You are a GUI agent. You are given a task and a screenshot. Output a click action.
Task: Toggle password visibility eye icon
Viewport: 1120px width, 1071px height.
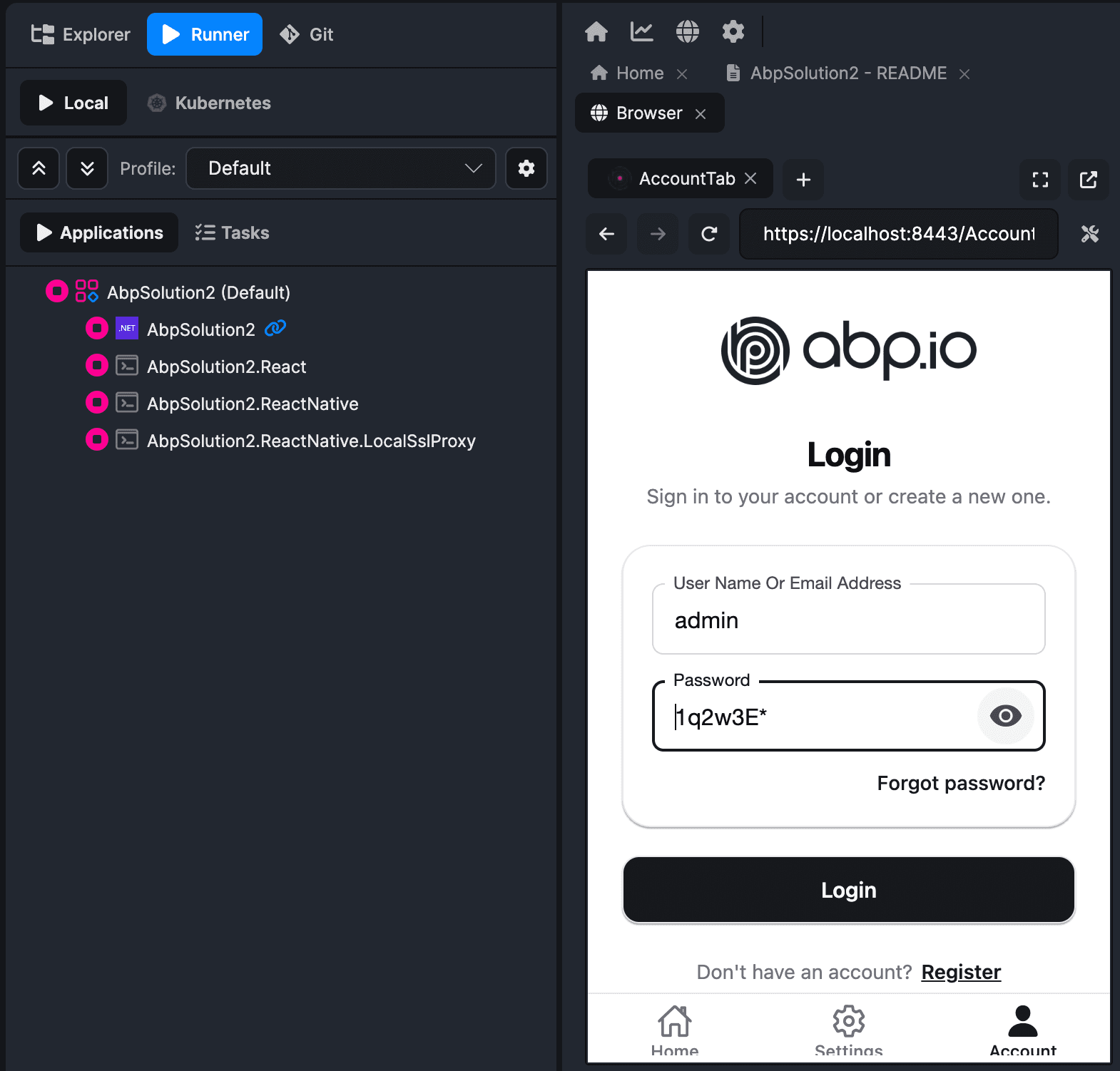click(1006, 716)
